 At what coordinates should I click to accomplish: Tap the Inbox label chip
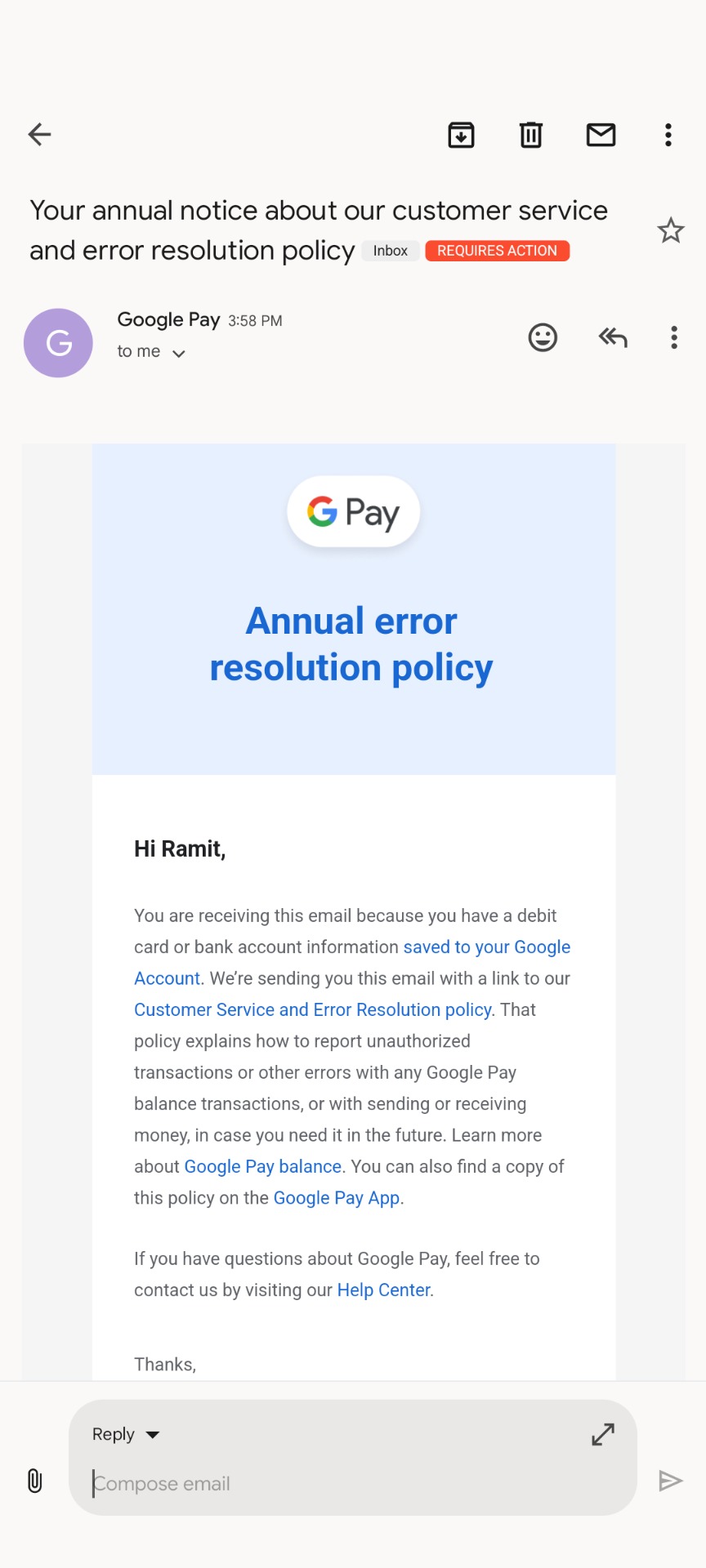point(390,251)
